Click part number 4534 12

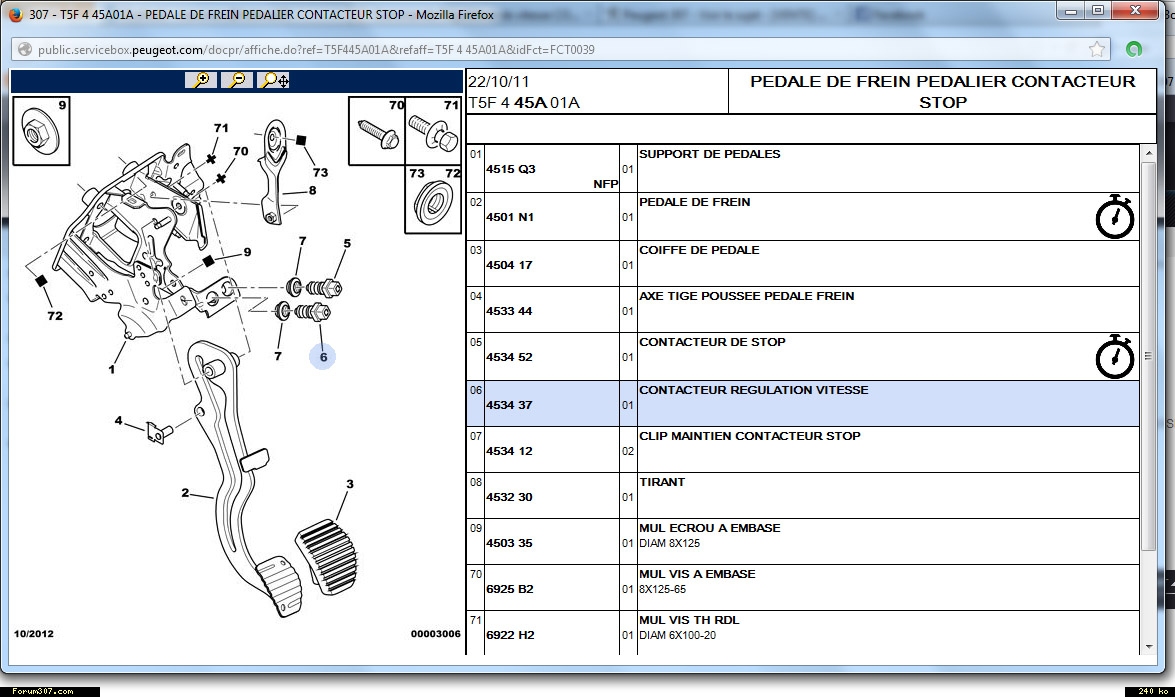(x=509, y=451)
